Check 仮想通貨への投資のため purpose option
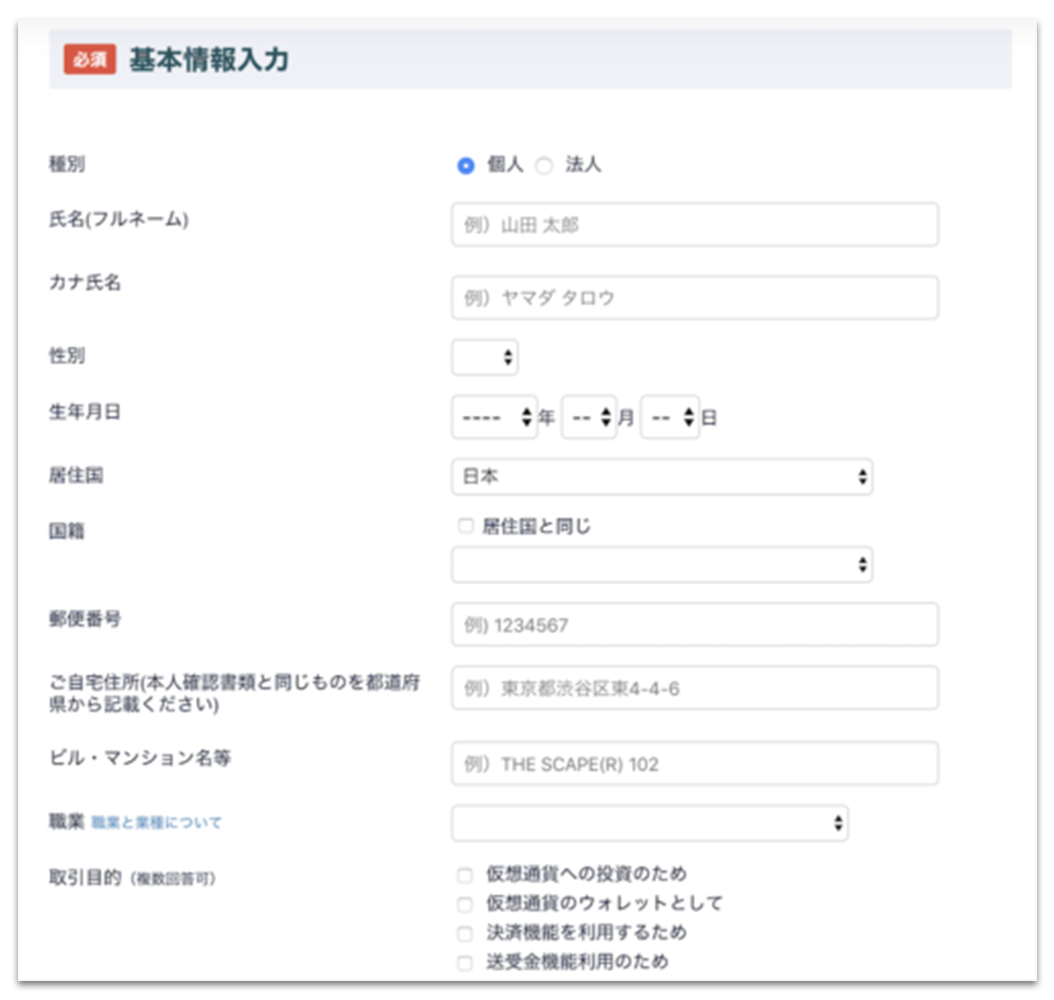Screen dimensions: 1054x1000 [x=463, y=874]
